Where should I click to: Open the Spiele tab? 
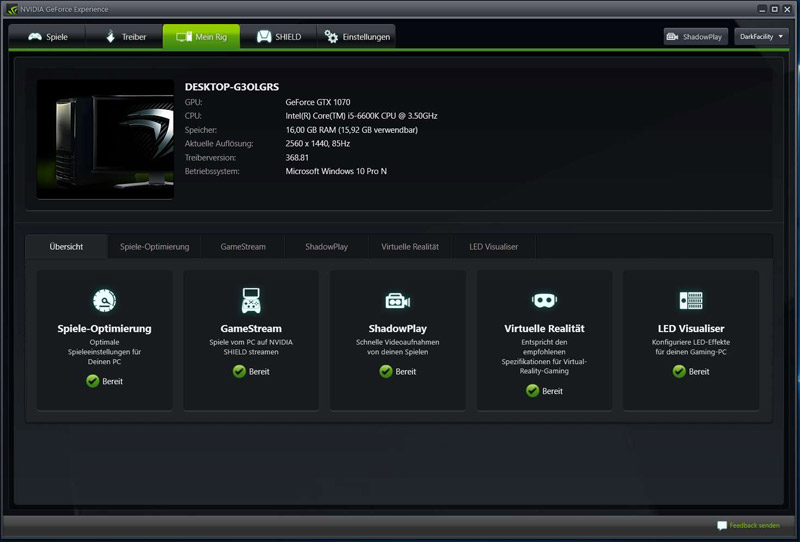click(x=47, y=37)
